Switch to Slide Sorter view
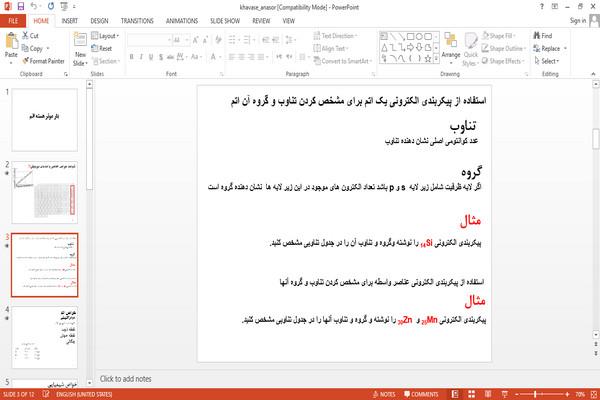 [471, 394]
